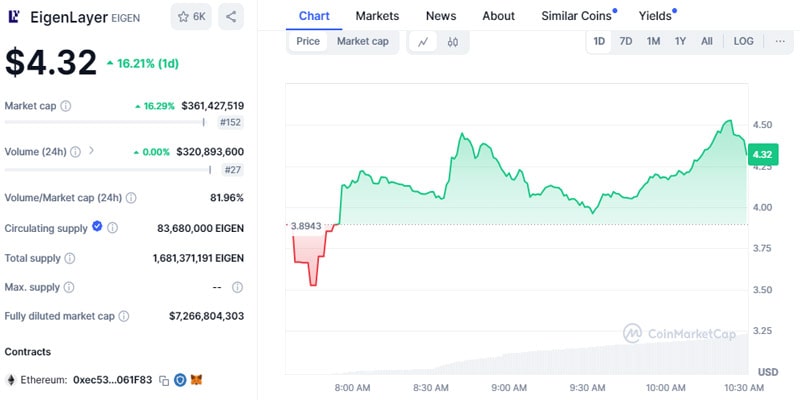Expand the Volume (24h) chevron arrow
This screenshot has width=800, height=400.
pyautogui.click(x=92, y=151)
